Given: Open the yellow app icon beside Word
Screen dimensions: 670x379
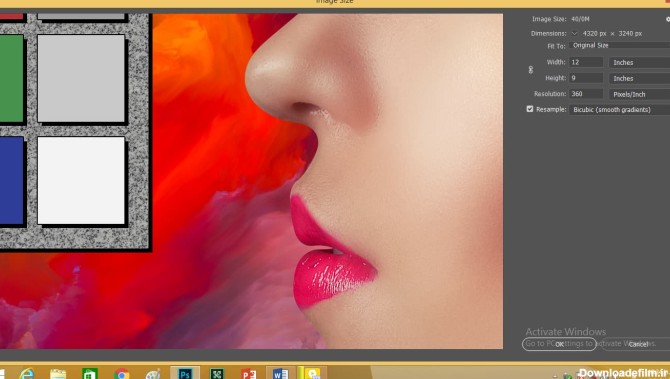Looking at the screenshot, I should click(312, 373).
